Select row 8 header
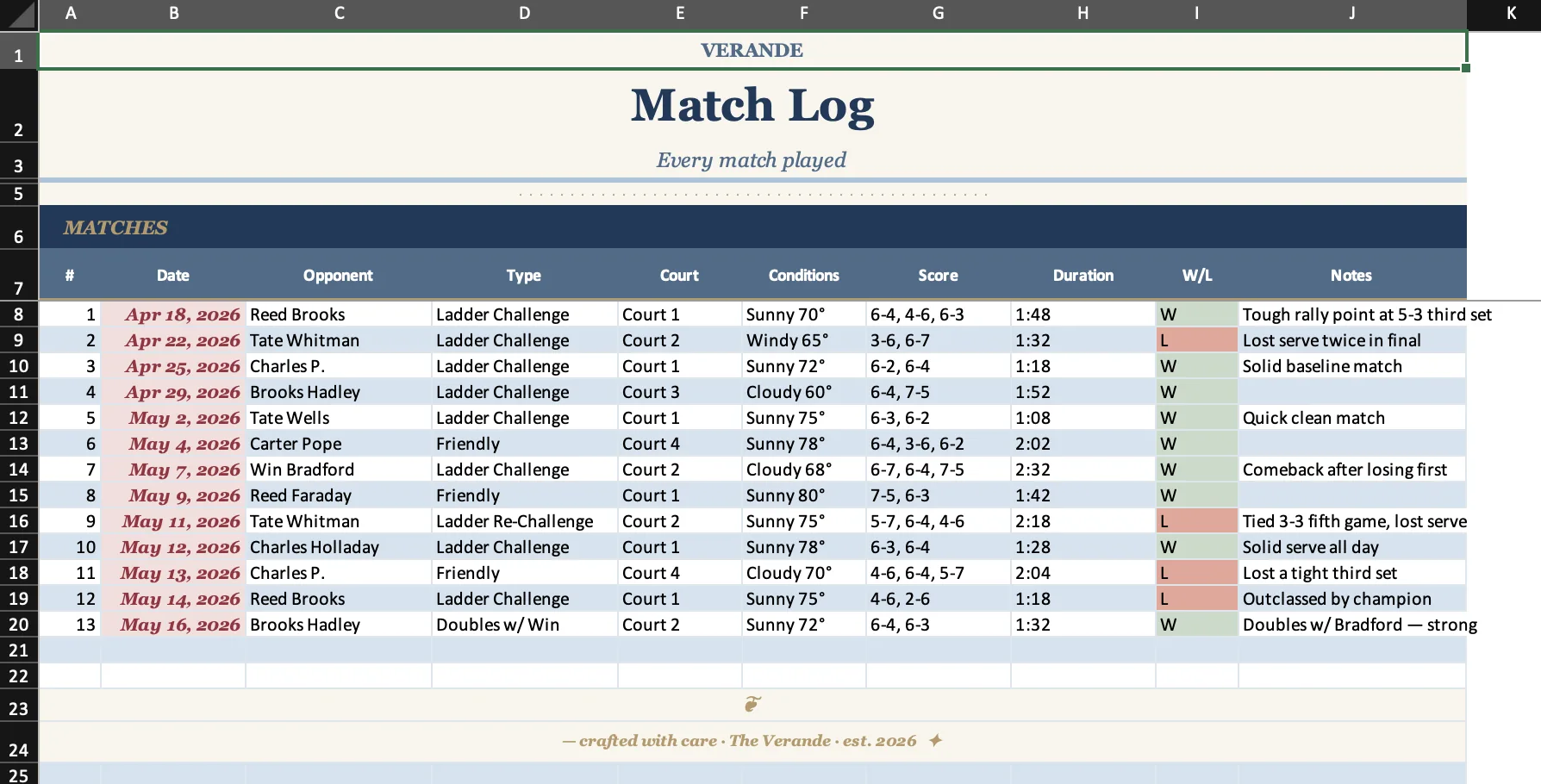1541x784 pixels. [x=19, y=314]
